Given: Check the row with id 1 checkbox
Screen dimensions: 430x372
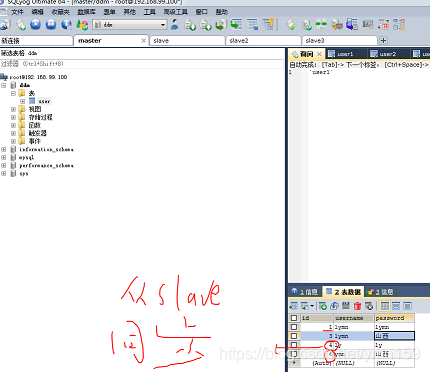Looking at the screenshot, I should (x=294, y=327).
